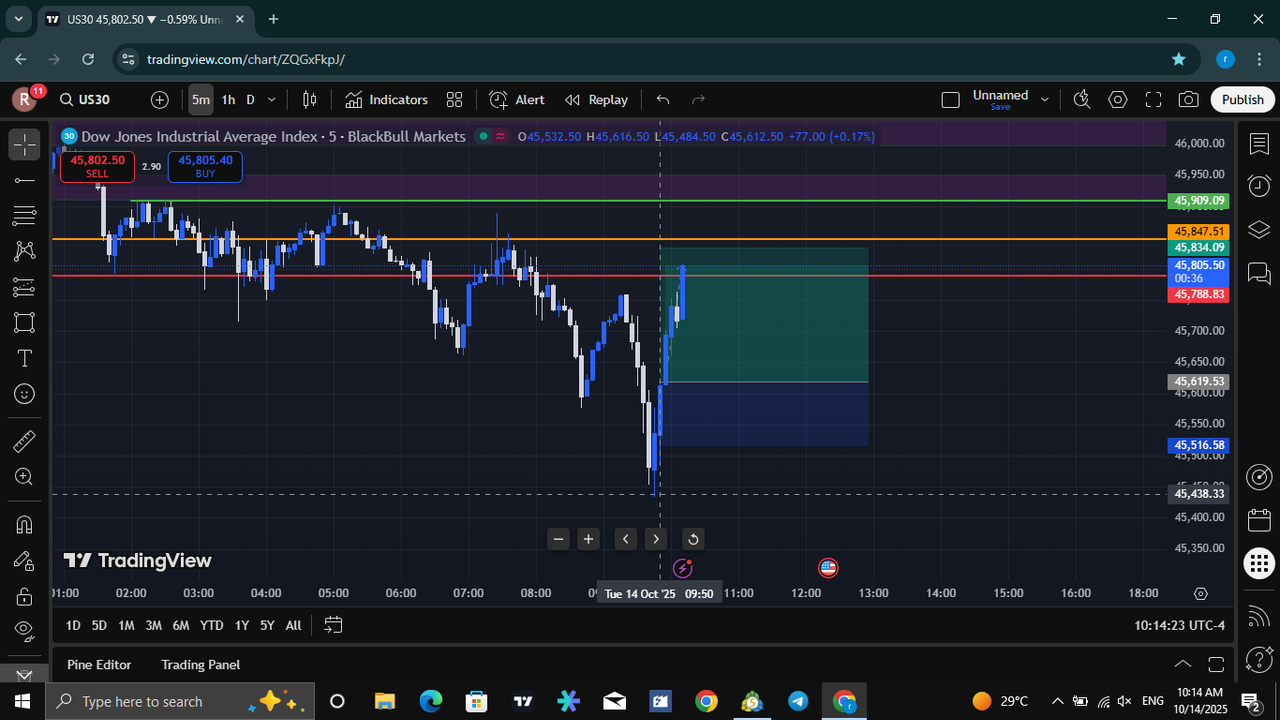Select the YTD date range
Screen dimensions: 1280x720
(x=211, y=625)
